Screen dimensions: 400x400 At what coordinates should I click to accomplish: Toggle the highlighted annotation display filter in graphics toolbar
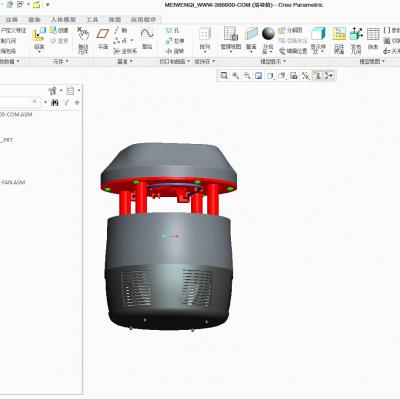[317, 76]
